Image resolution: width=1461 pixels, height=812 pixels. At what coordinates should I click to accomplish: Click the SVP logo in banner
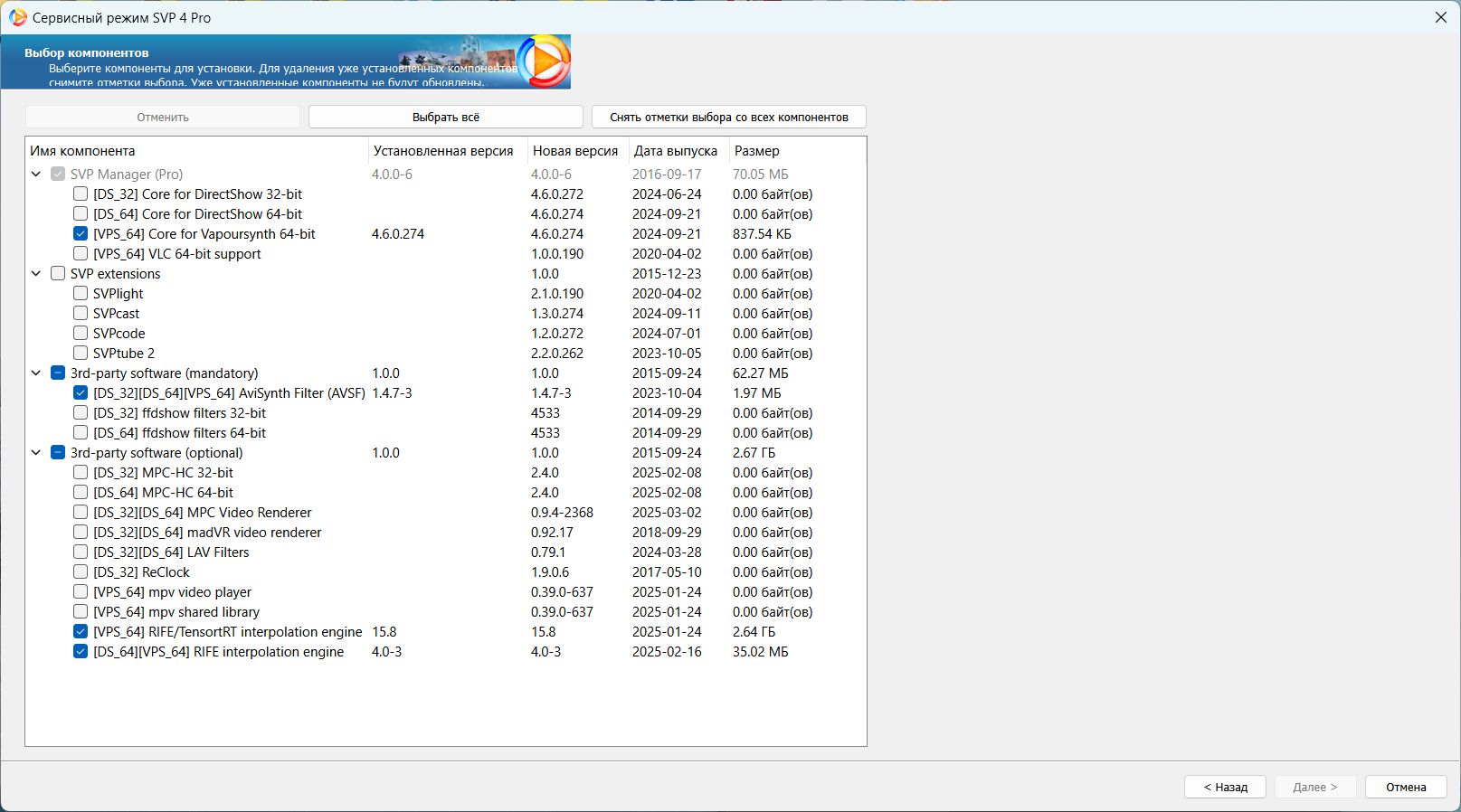tap(545, 61)
